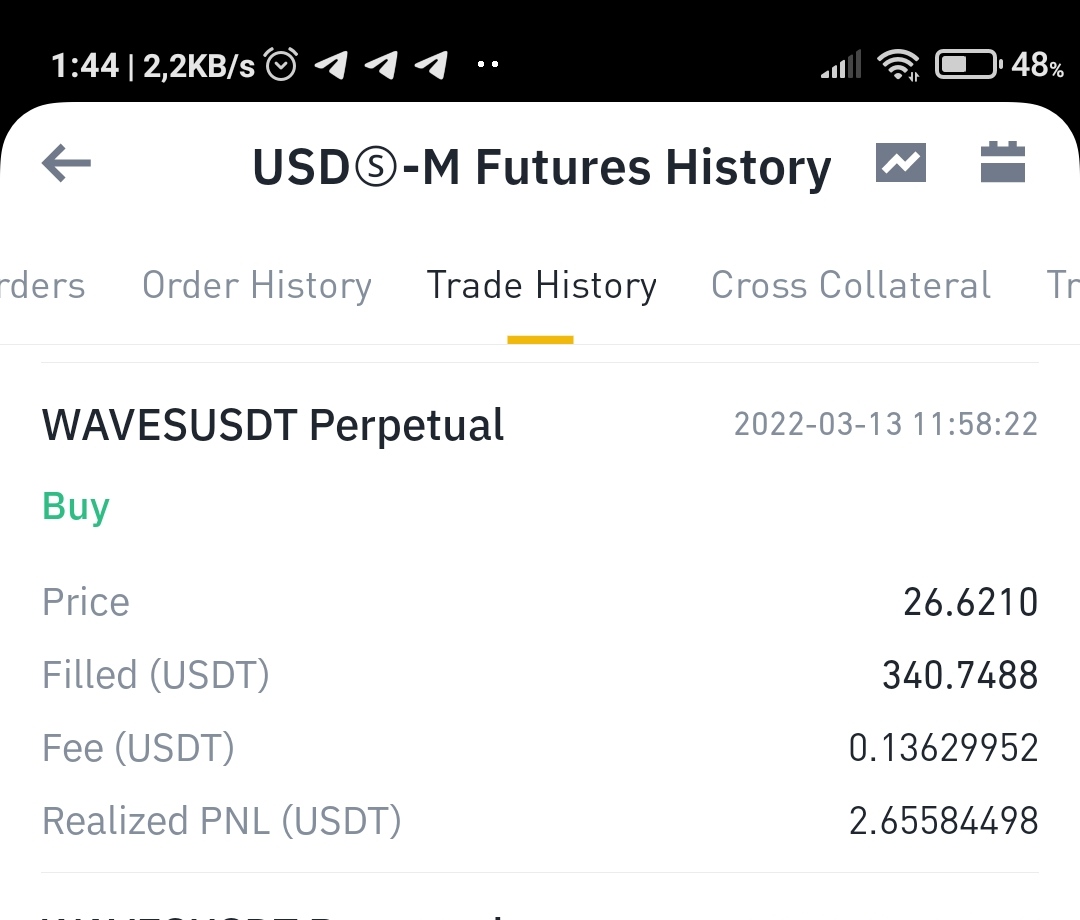Open the partially visible Orders tab

pos(42,285)
